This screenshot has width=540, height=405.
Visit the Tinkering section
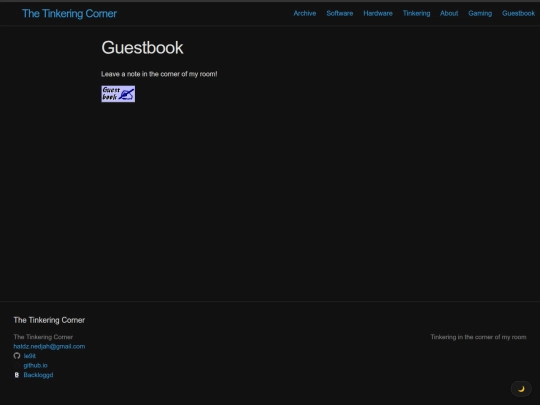point(416,13)
